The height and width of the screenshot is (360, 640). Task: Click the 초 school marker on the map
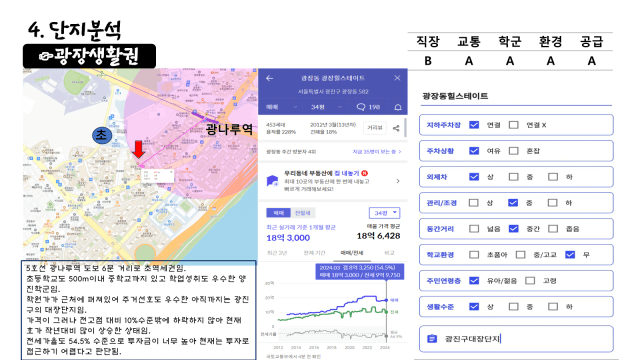(x=102, y=135)
